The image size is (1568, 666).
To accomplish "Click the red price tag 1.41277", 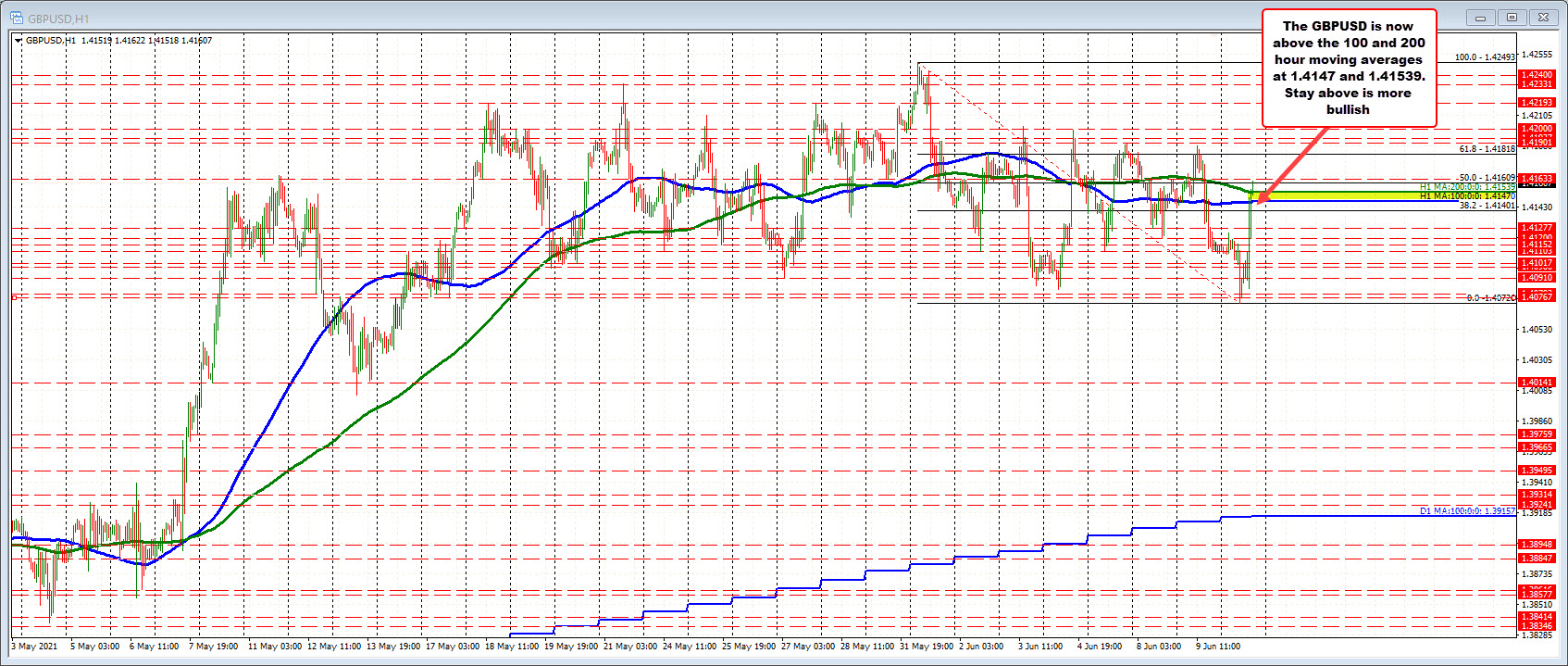I will click(1537, 228).
